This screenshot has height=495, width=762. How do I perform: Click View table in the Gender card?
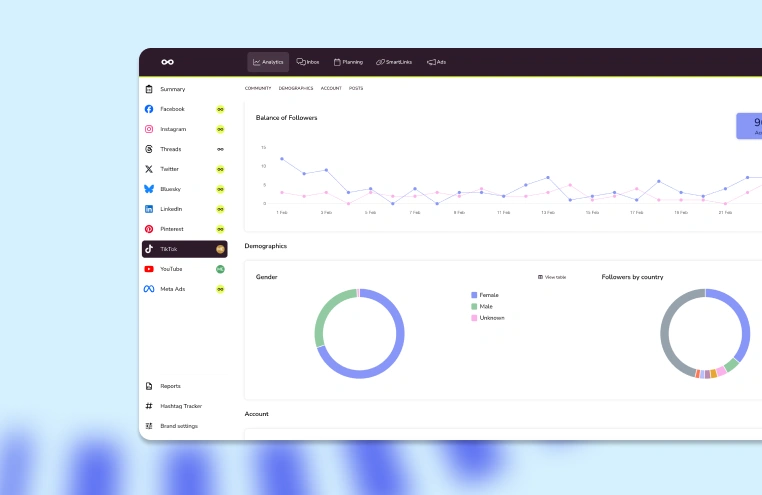coord(552,277)
